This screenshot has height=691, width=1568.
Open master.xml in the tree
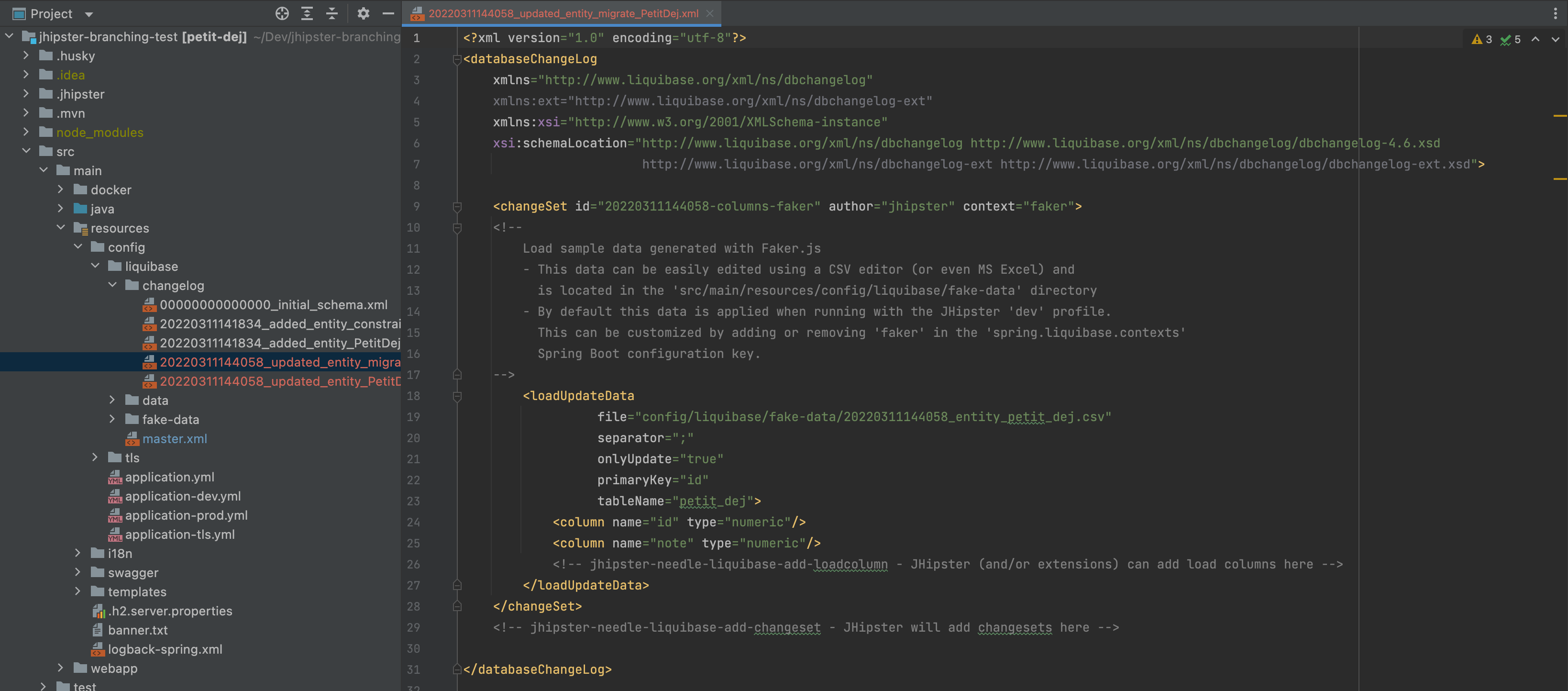pyautogui.click(x=175, y=438)
